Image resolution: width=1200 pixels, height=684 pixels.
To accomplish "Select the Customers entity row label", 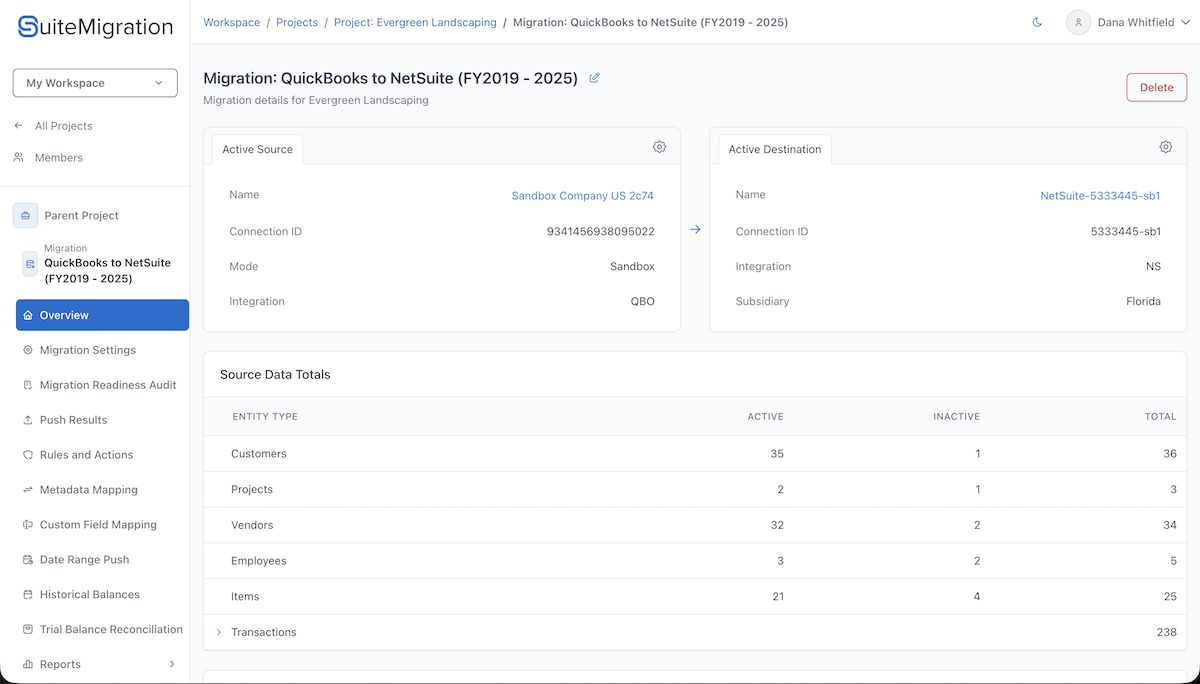I will (x=259, y=454).
